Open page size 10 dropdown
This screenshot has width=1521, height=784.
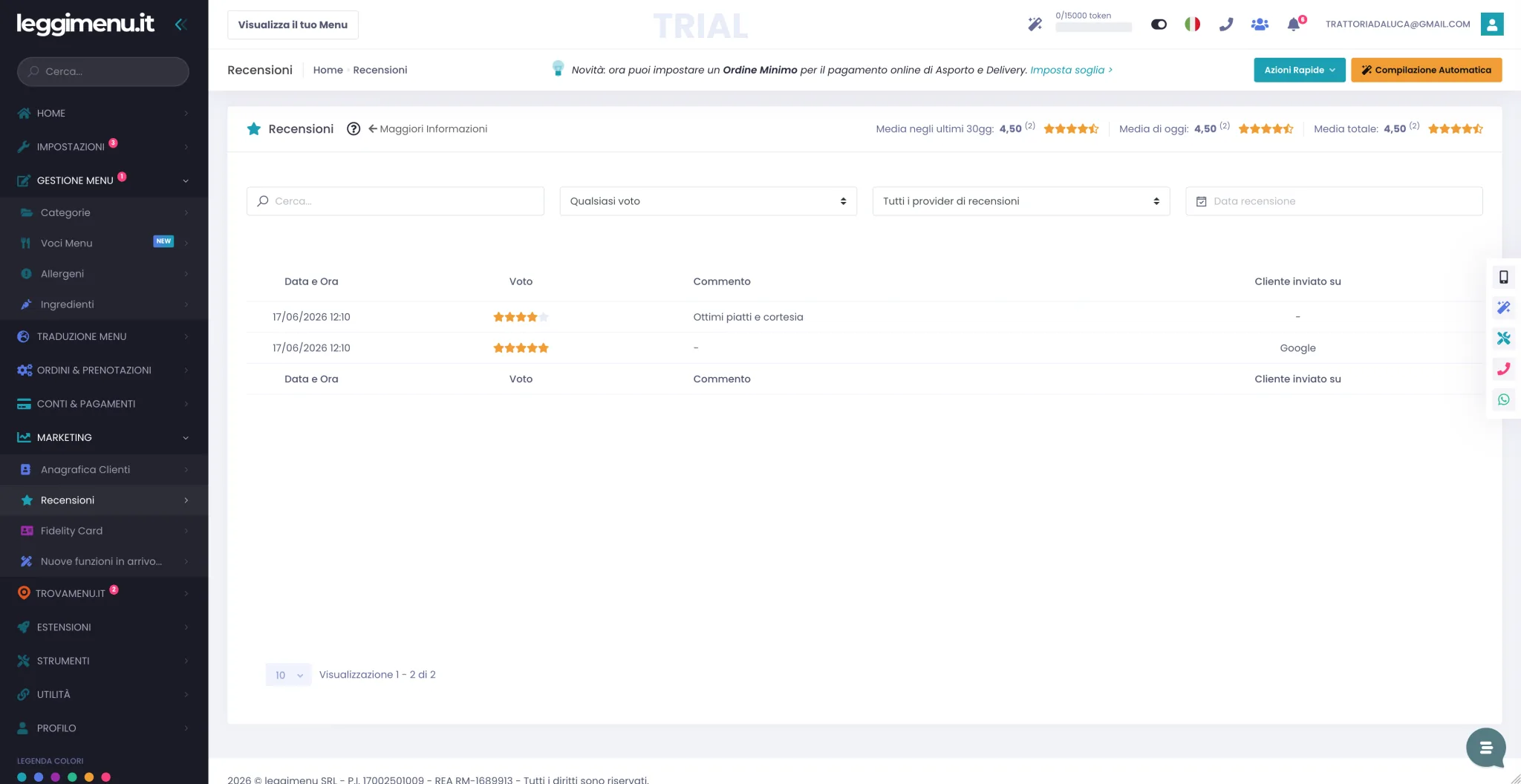(289, 675)
